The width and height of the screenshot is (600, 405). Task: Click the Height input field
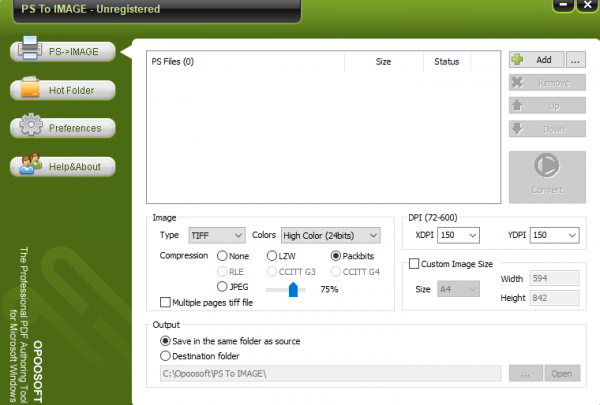[x=554, y=298]
